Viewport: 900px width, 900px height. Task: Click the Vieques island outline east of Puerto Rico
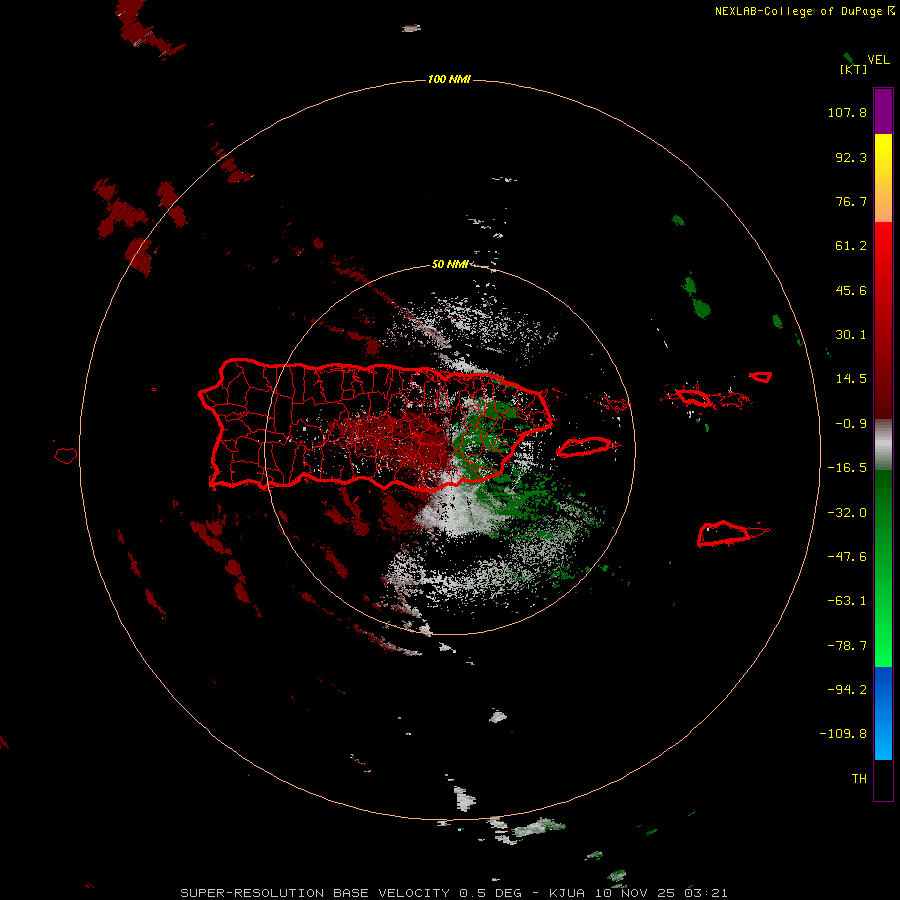coord(585,447)
